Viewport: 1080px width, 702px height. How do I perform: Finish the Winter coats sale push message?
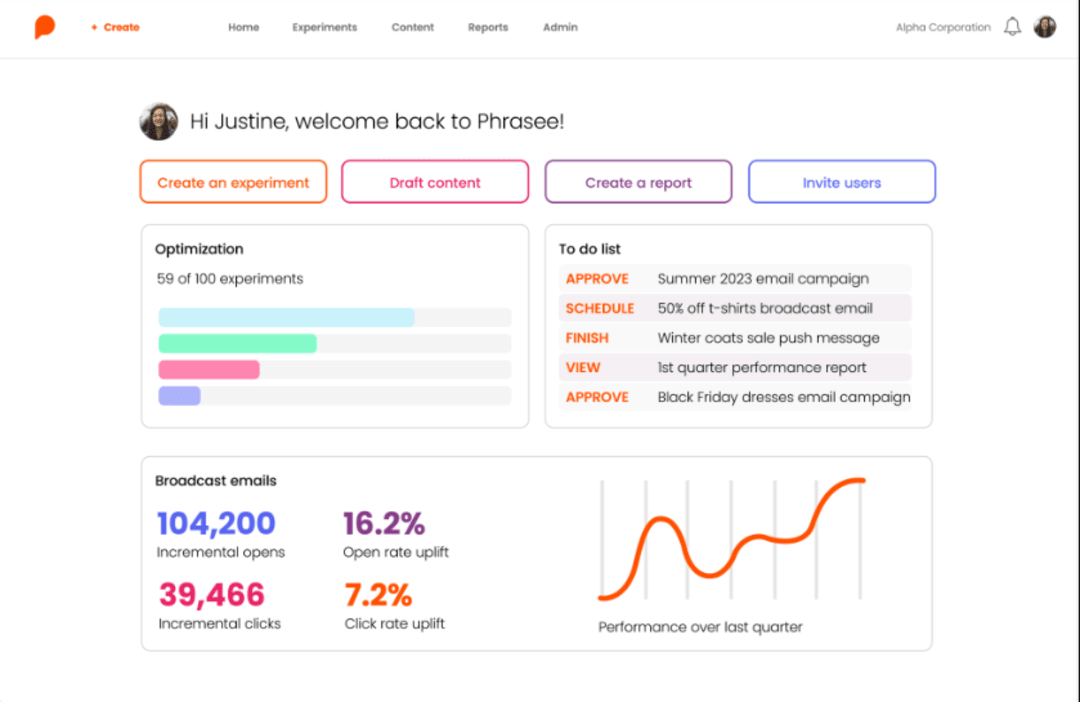click(587, 338)
